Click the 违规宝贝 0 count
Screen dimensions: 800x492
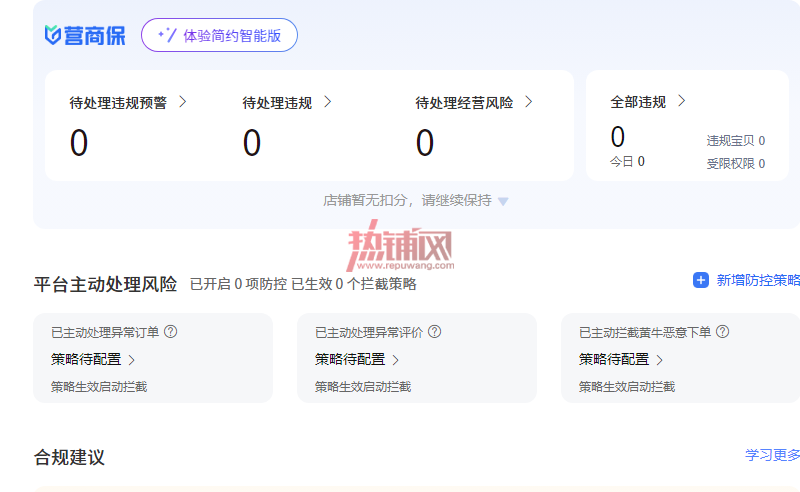pyautogui.click(x=736, y=140)
